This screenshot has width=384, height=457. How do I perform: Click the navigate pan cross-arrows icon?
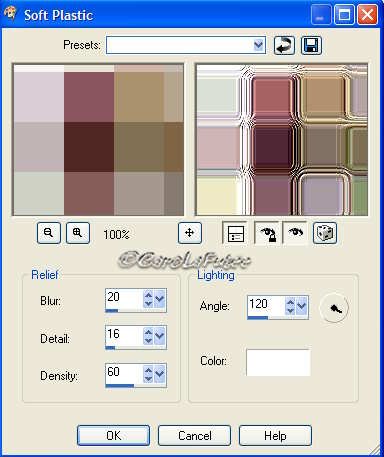click(x=190, y=233)
